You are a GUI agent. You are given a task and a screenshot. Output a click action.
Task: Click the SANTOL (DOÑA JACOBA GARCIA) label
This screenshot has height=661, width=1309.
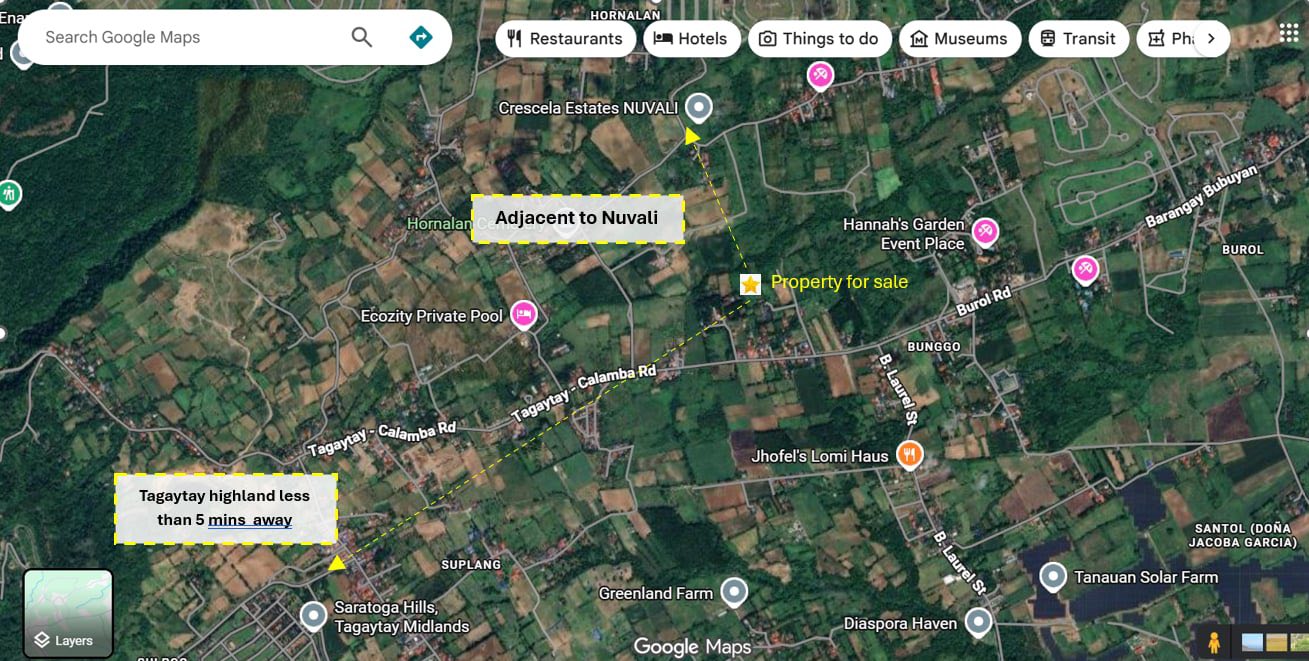(1243, 535)
